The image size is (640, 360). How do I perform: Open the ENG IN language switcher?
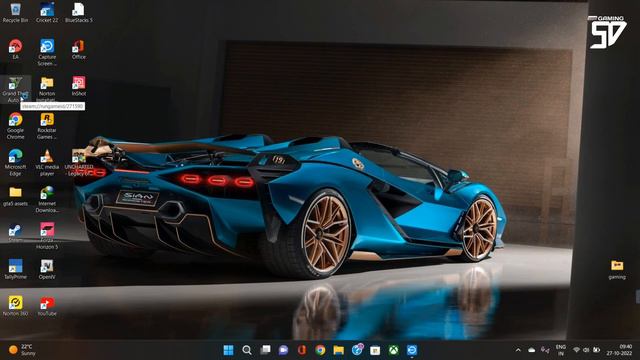tap(561, 350)
